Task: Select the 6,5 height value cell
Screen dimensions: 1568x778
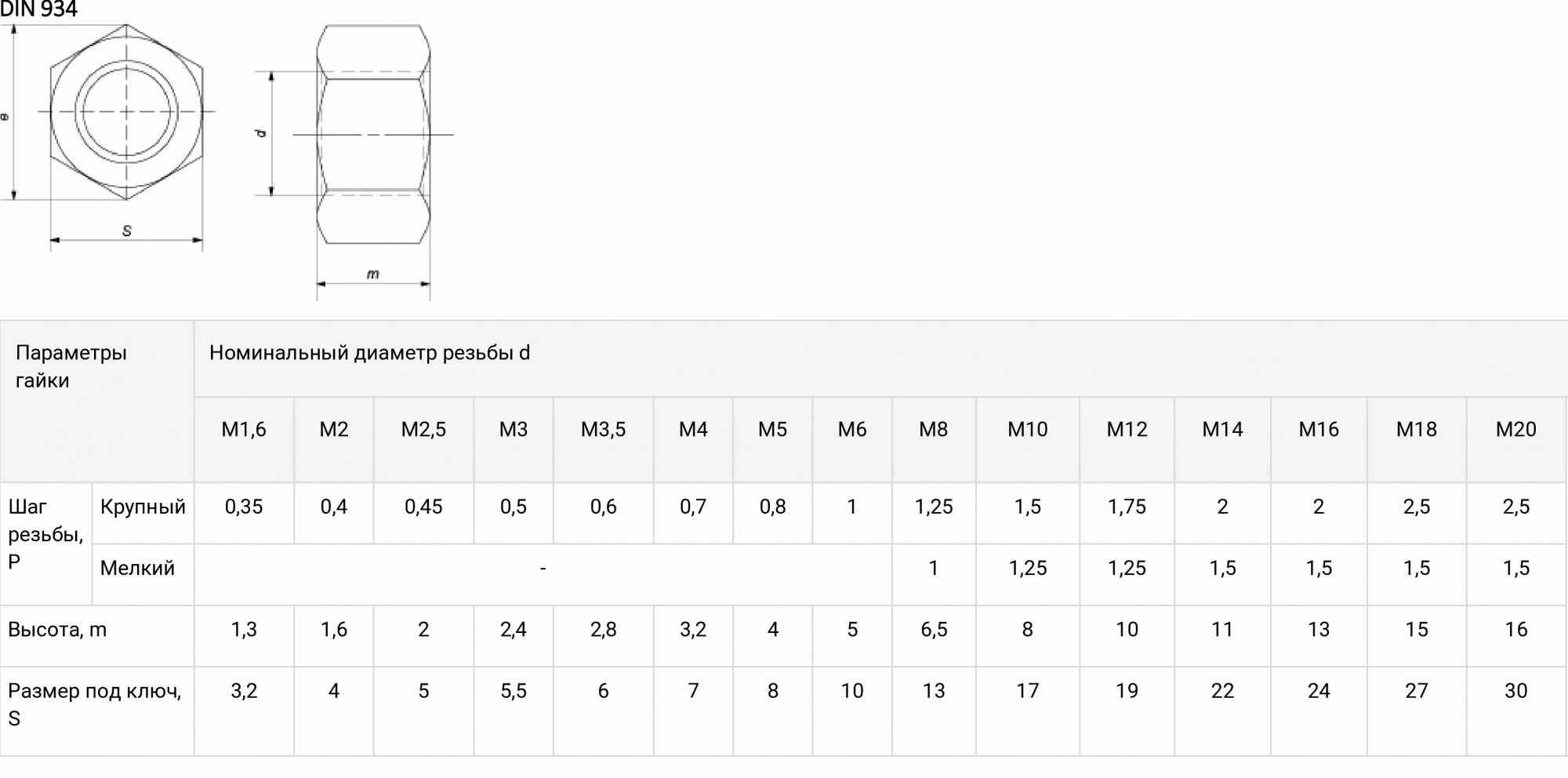Action: click(x=933, y=630)
